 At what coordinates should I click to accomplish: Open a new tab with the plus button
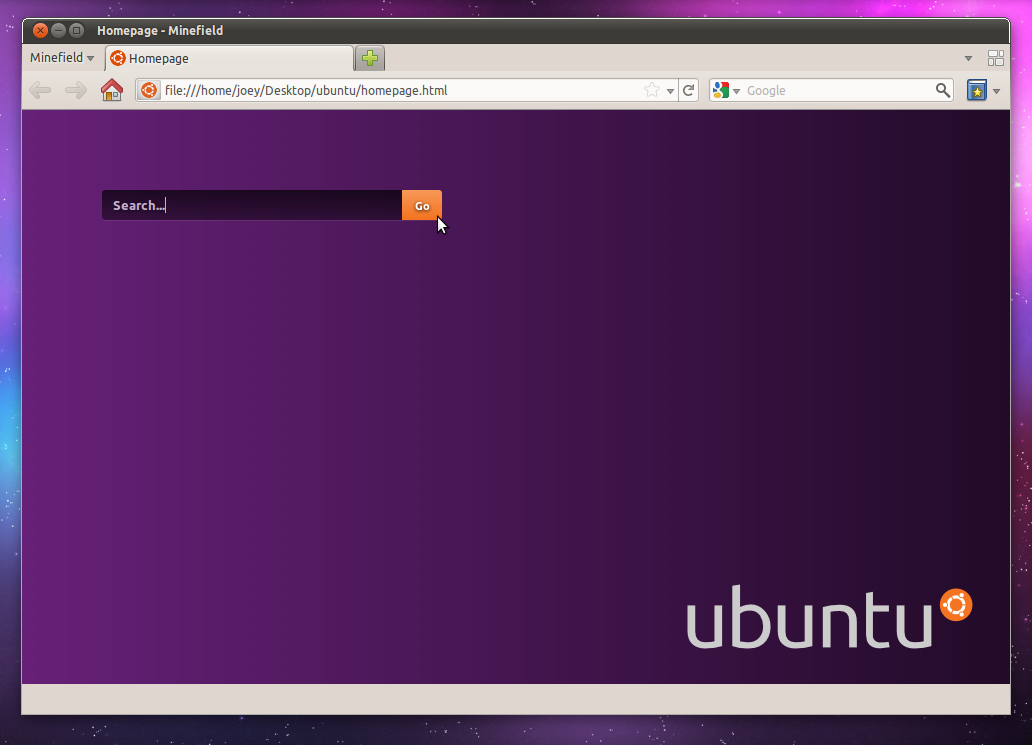click(x=370, y=58)
